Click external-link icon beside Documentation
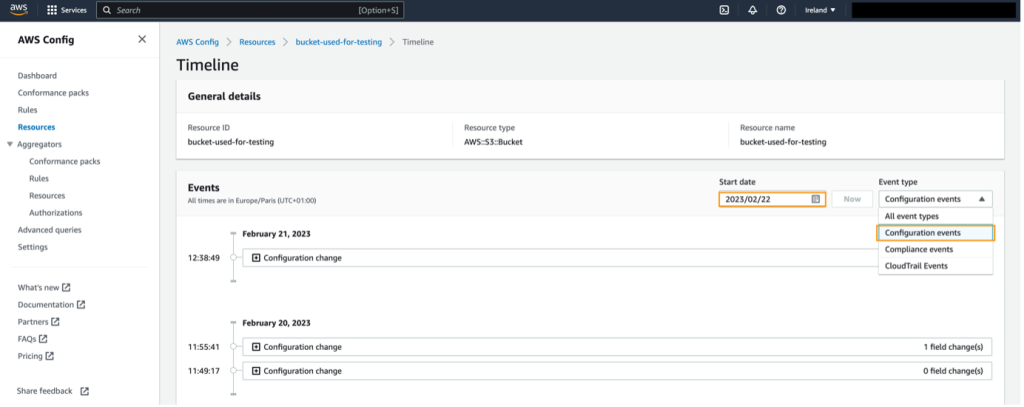This screenshot has height=407, width=1024. point(81,304)
